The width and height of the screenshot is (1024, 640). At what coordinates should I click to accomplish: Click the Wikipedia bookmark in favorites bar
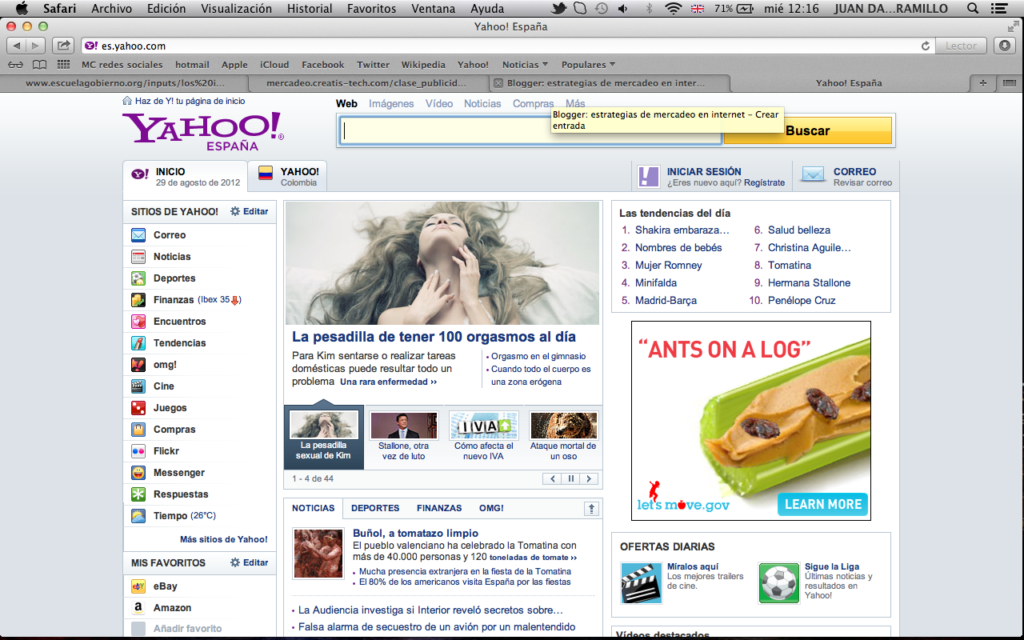pos(423,65)
